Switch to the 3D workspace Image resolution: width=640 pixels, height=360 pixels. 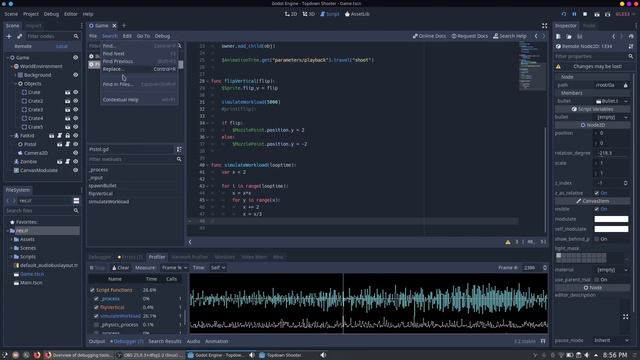coord(309,14)
